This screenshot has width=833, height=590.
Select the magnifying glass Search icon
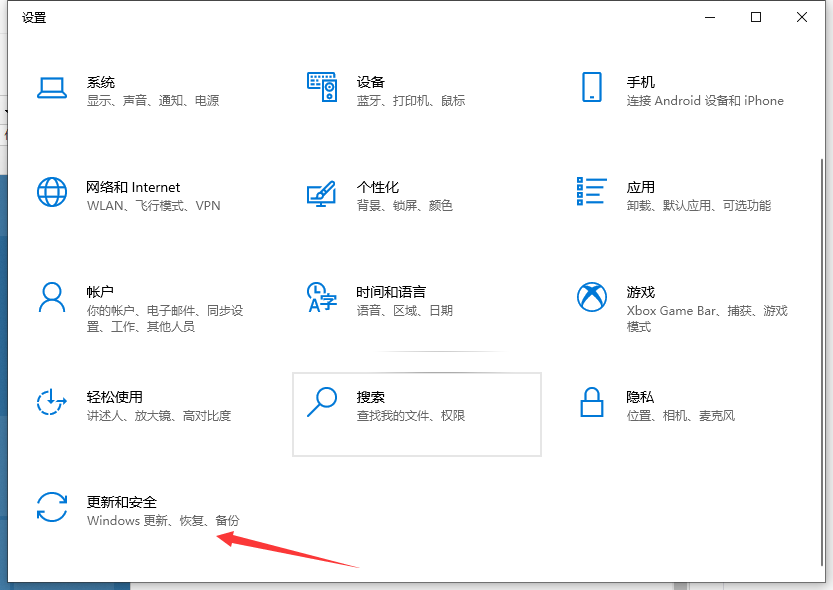coord(321,402)
